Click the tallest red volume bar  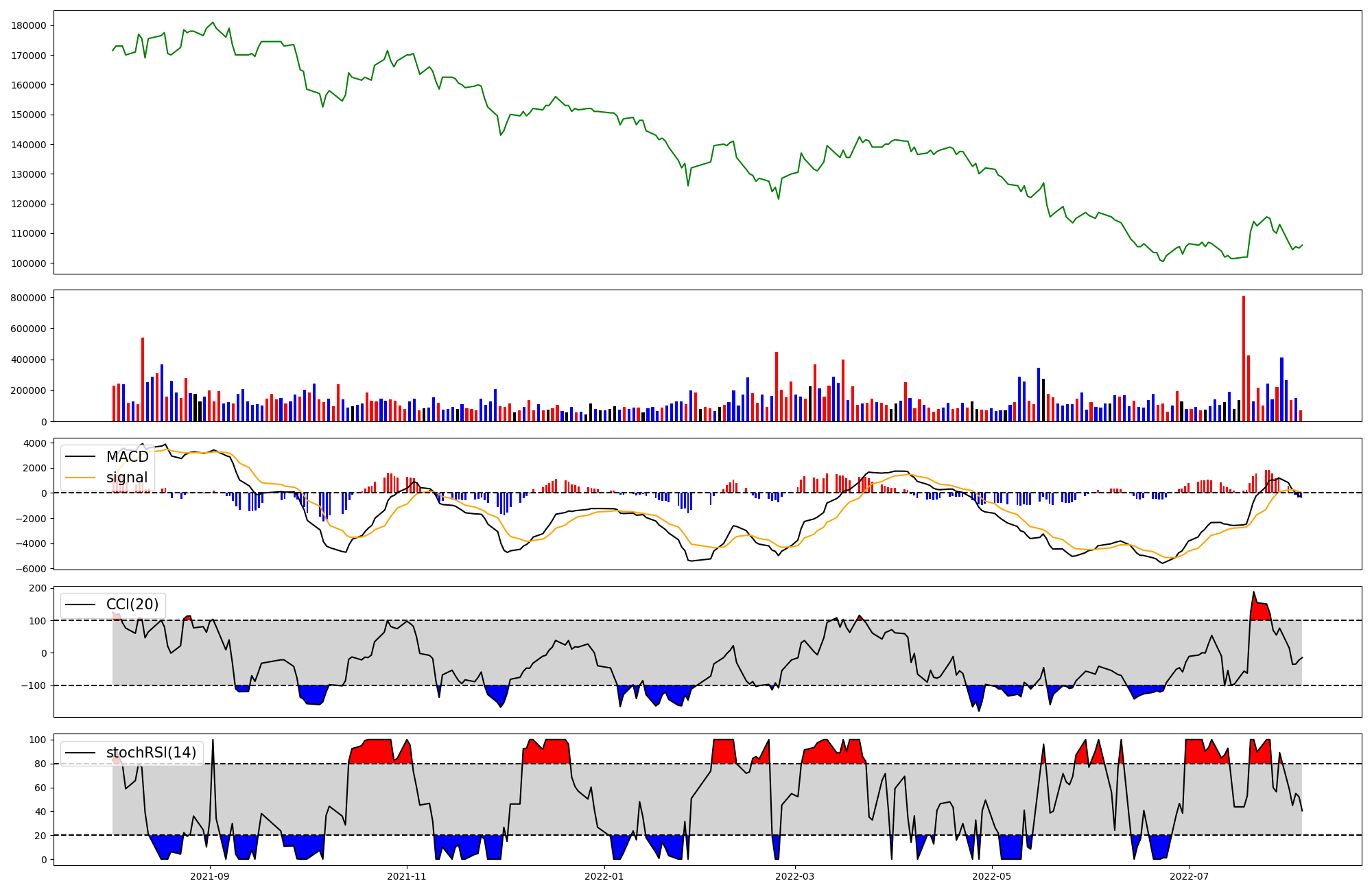[x=1243, y=358]
